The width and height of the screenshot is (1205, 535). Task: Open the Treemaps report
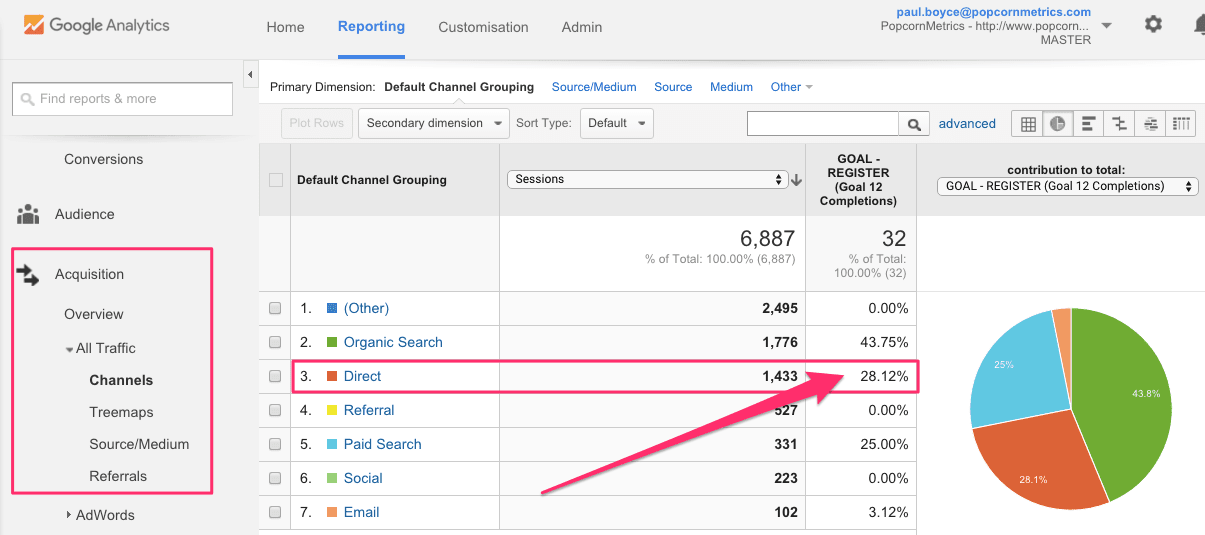pyautogui.click(x=121, y=412)
